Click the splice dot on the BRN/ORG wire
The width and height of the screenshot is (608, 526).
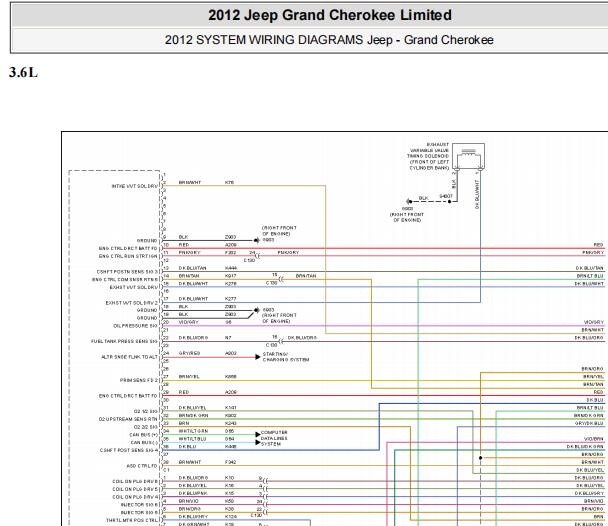pyautogui.click(x=480, y=458)
